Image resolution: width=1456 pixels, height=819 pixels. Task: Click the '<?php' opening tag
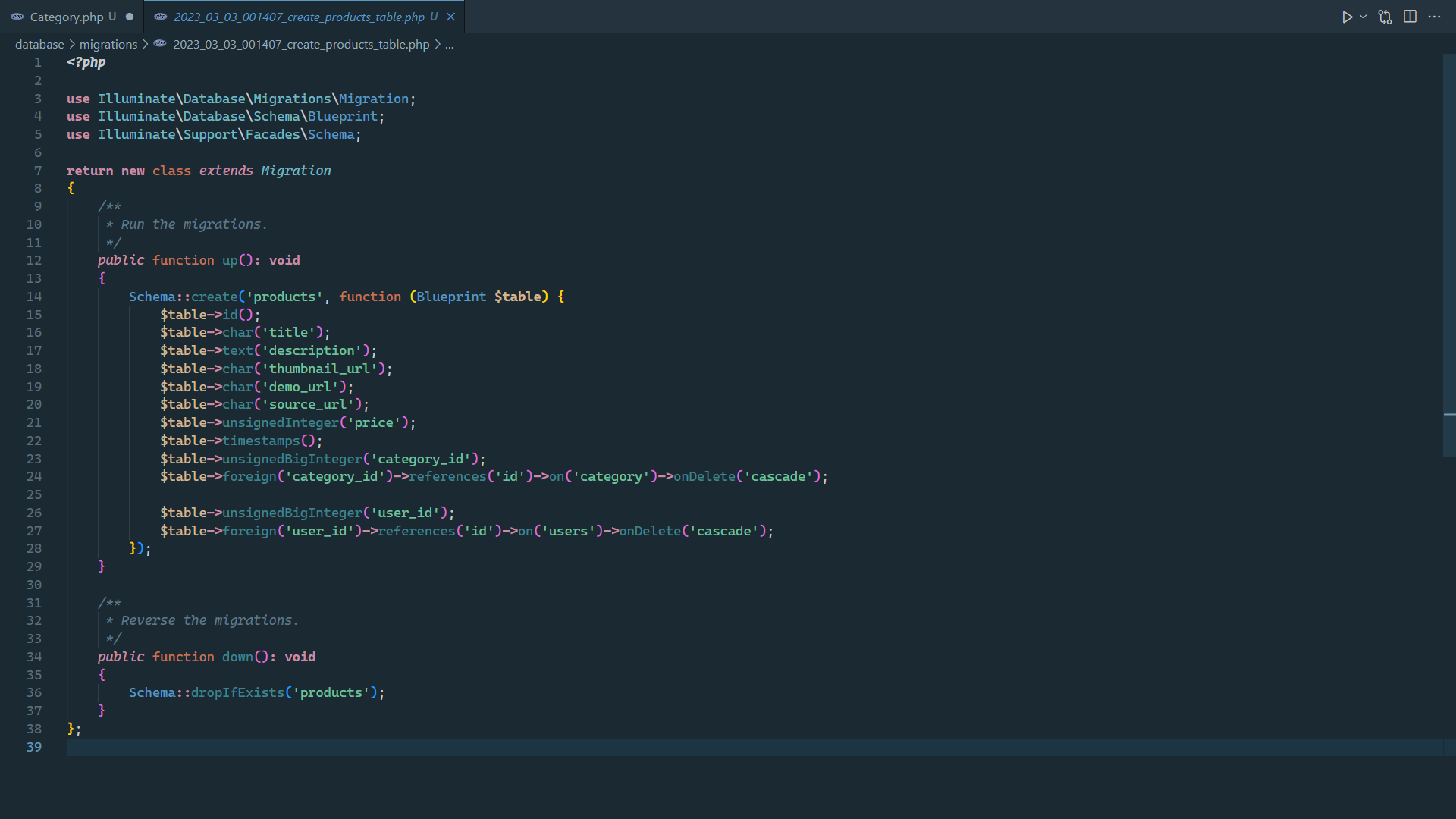(x=86, y=62)
